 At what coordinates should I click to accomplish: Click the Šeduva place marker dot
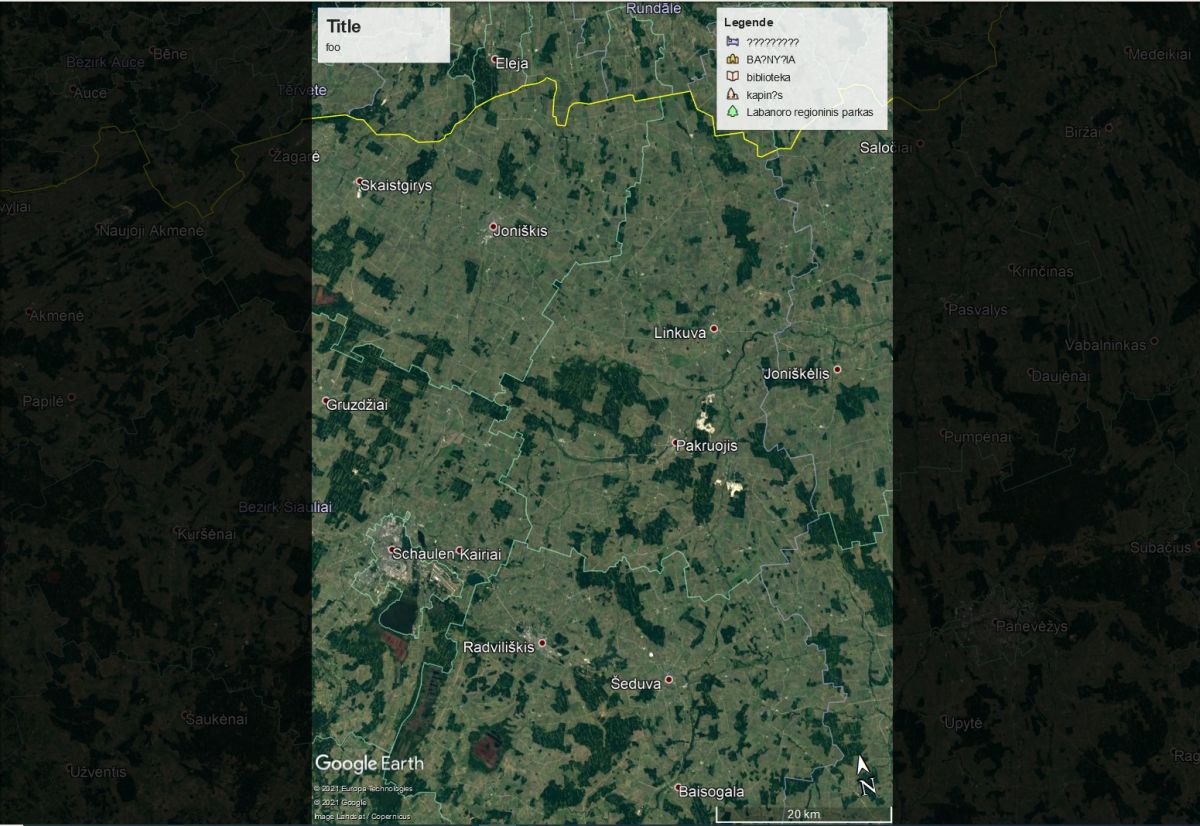pyautogui.click(x=669, y=680)
